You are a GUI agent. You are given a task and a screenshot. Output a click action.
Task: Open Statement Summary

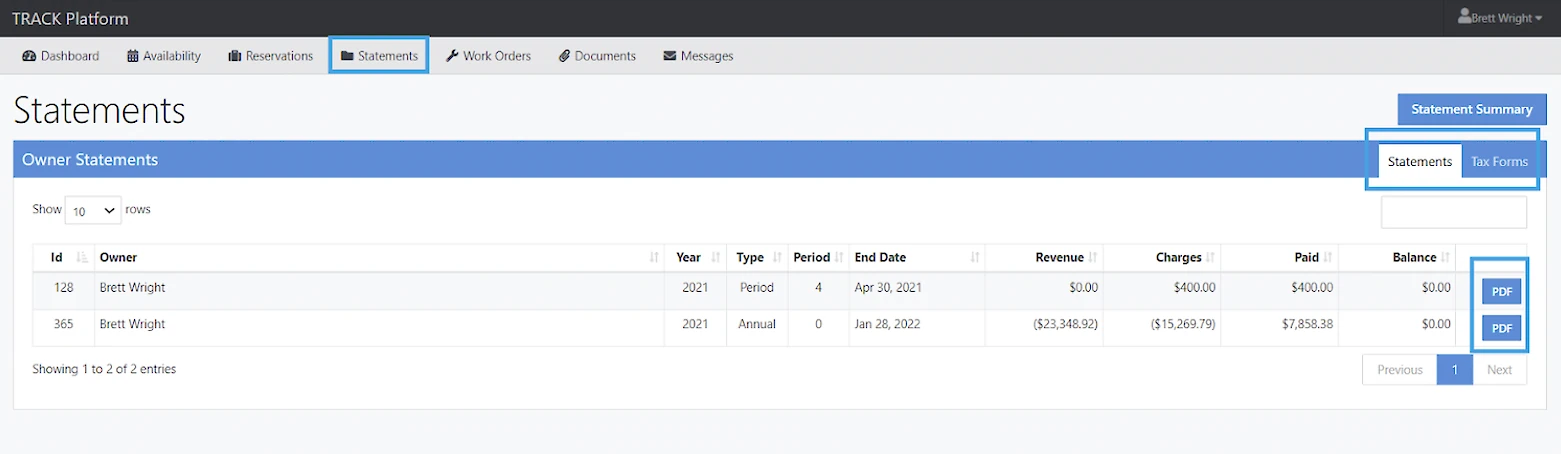tap(1470, 109)
